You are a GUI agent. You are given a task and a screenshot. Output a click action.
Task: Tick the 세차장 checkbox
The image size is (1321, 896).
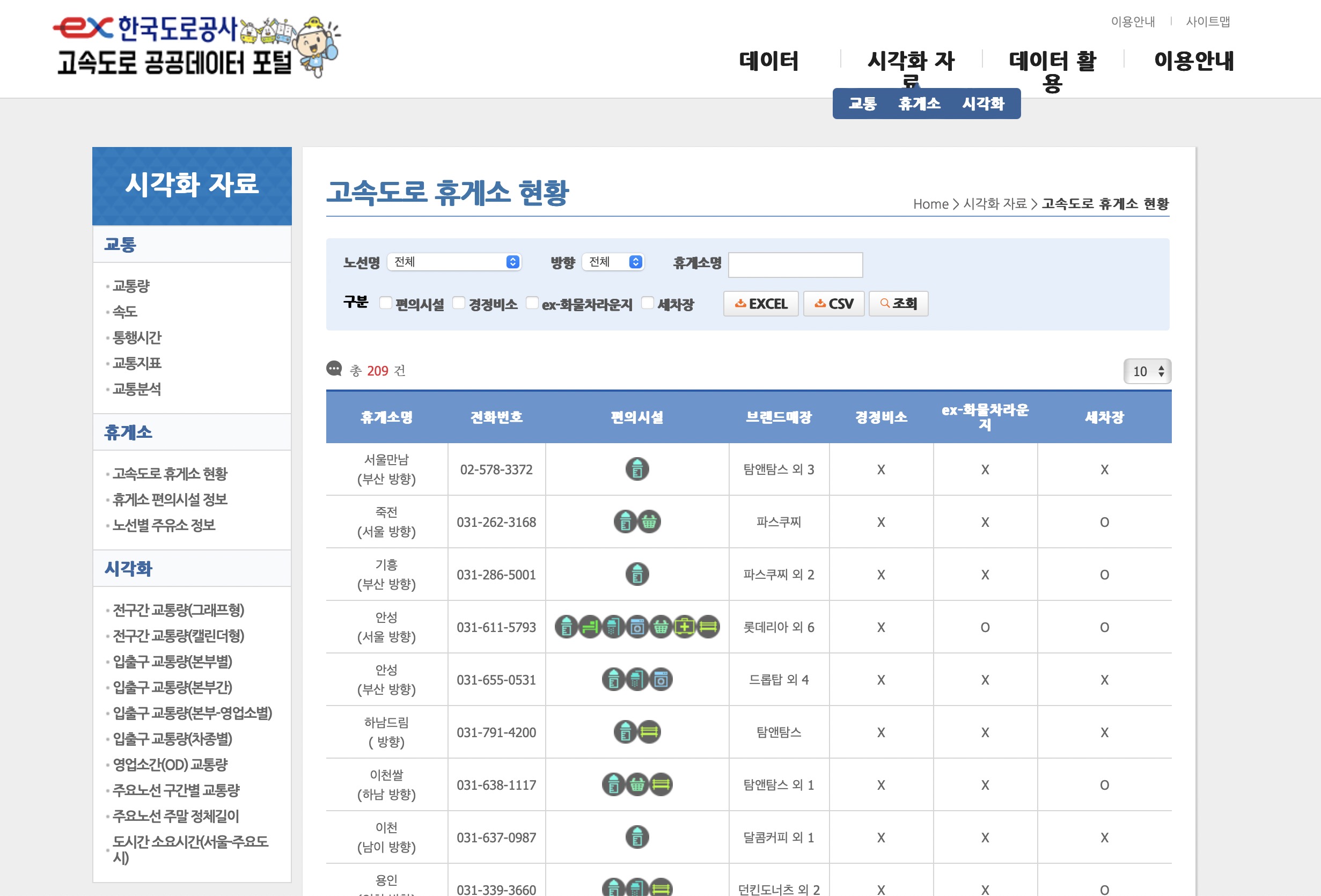tap(647, 303)
